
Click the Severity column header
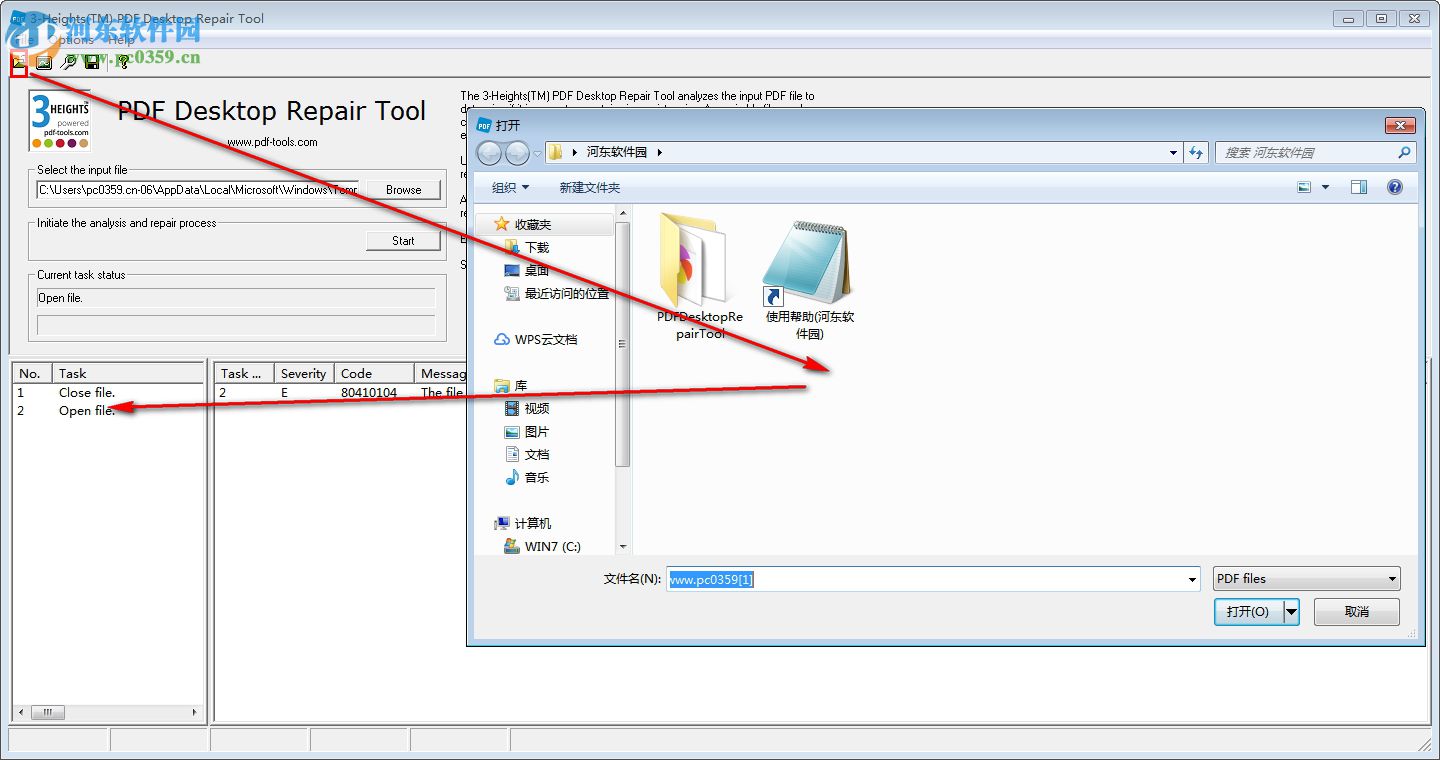pos(303,373)
